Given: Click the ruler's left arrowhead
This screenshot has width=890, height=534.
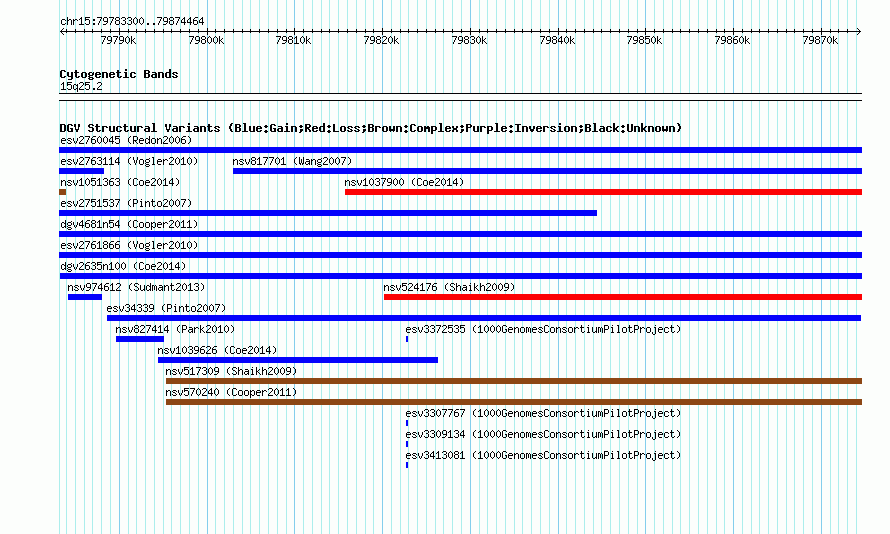Looking at the screenshot, I should (x=62, y=32).
